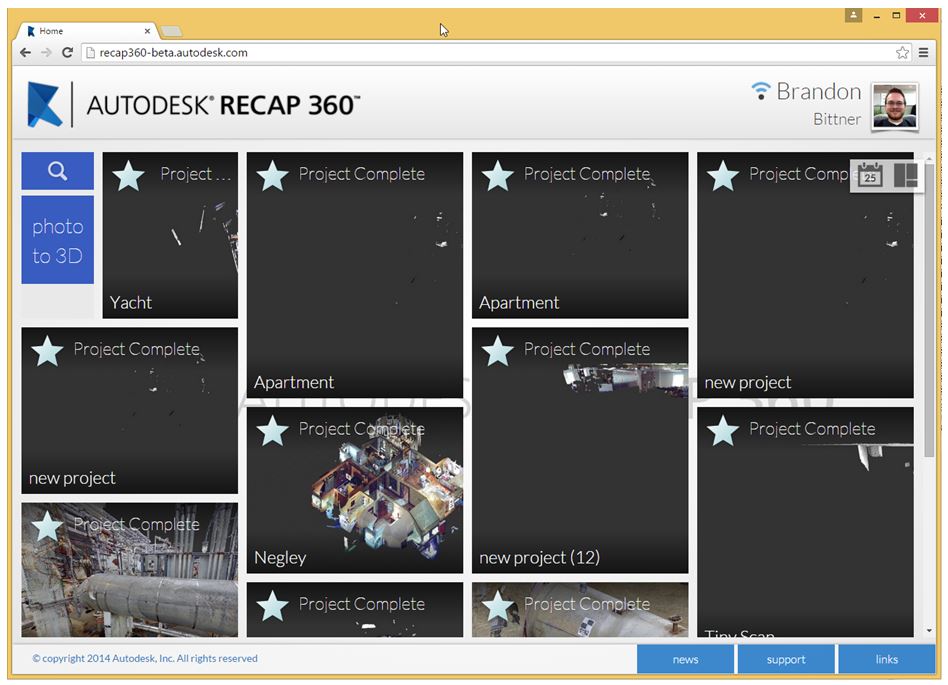Image resolution: width=948 pixels, height=685 pixels.
Task: Click the browser forward arrow
Action: 46,53
